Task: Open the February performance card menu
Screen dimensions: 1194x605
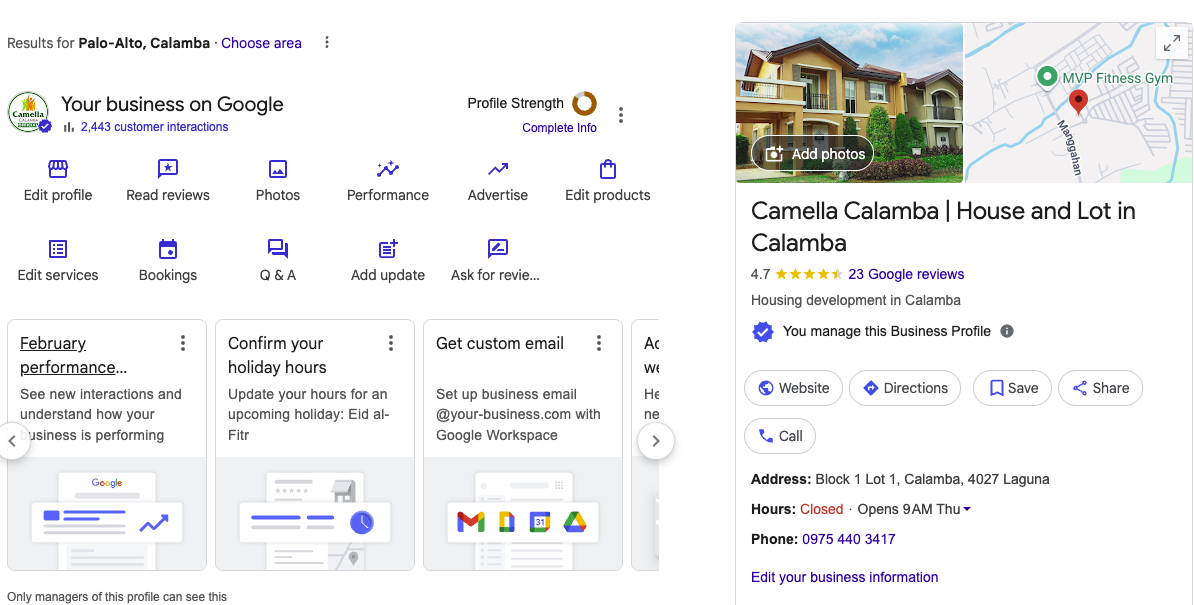Action: [x=183, y=344]
